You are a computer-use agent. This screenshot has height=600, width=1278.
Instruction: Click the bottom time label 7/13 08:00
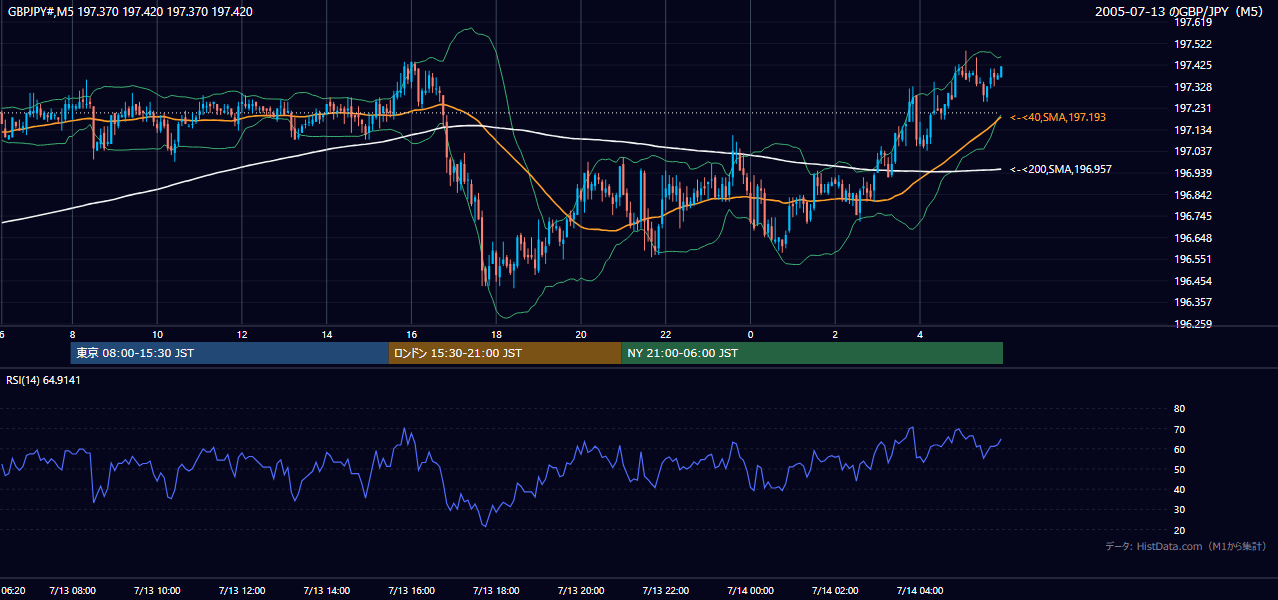pos(72,590)
